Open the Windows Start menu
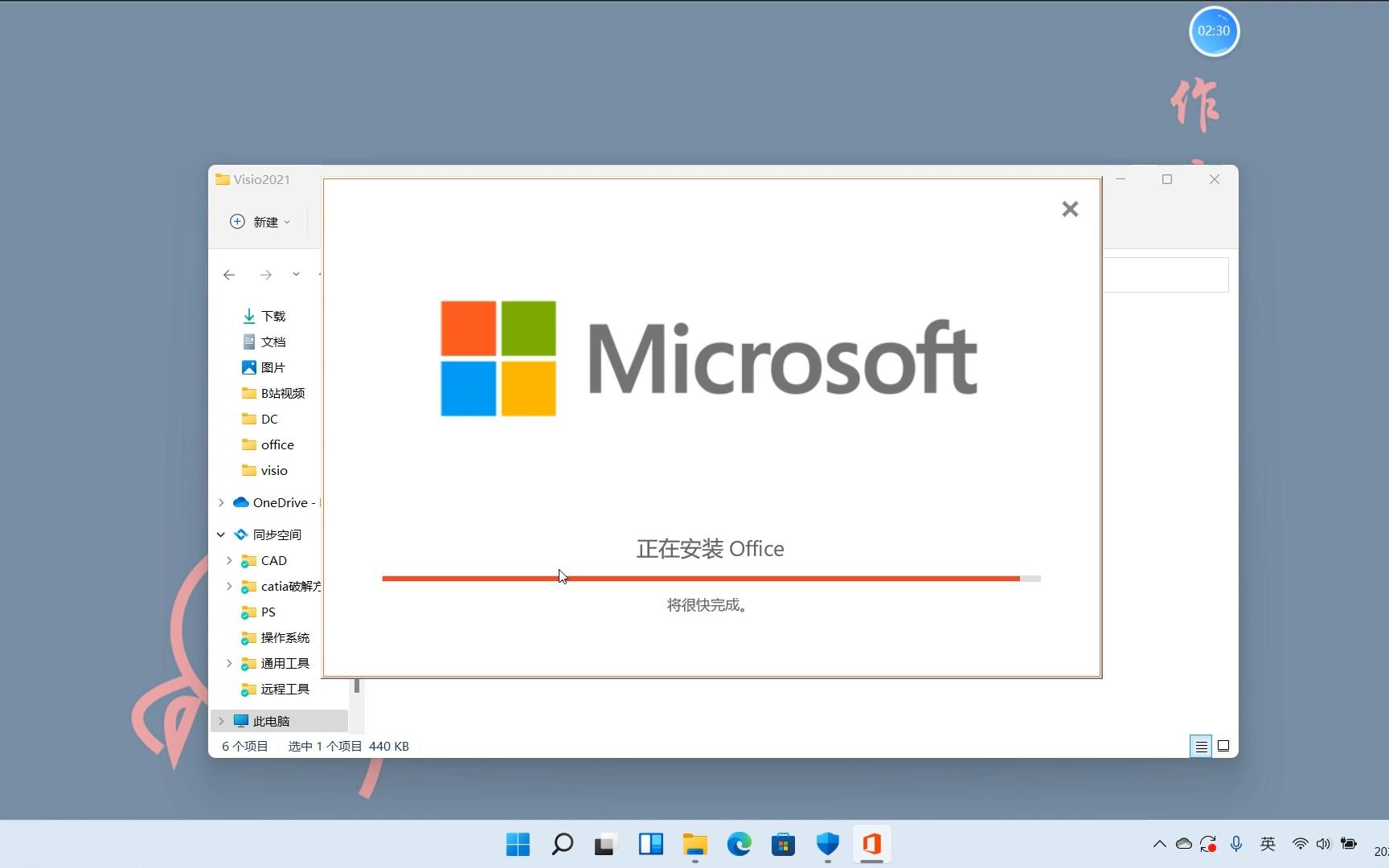Image resolution: width=1389 pixels, height=868 pixels. point(518,844)
